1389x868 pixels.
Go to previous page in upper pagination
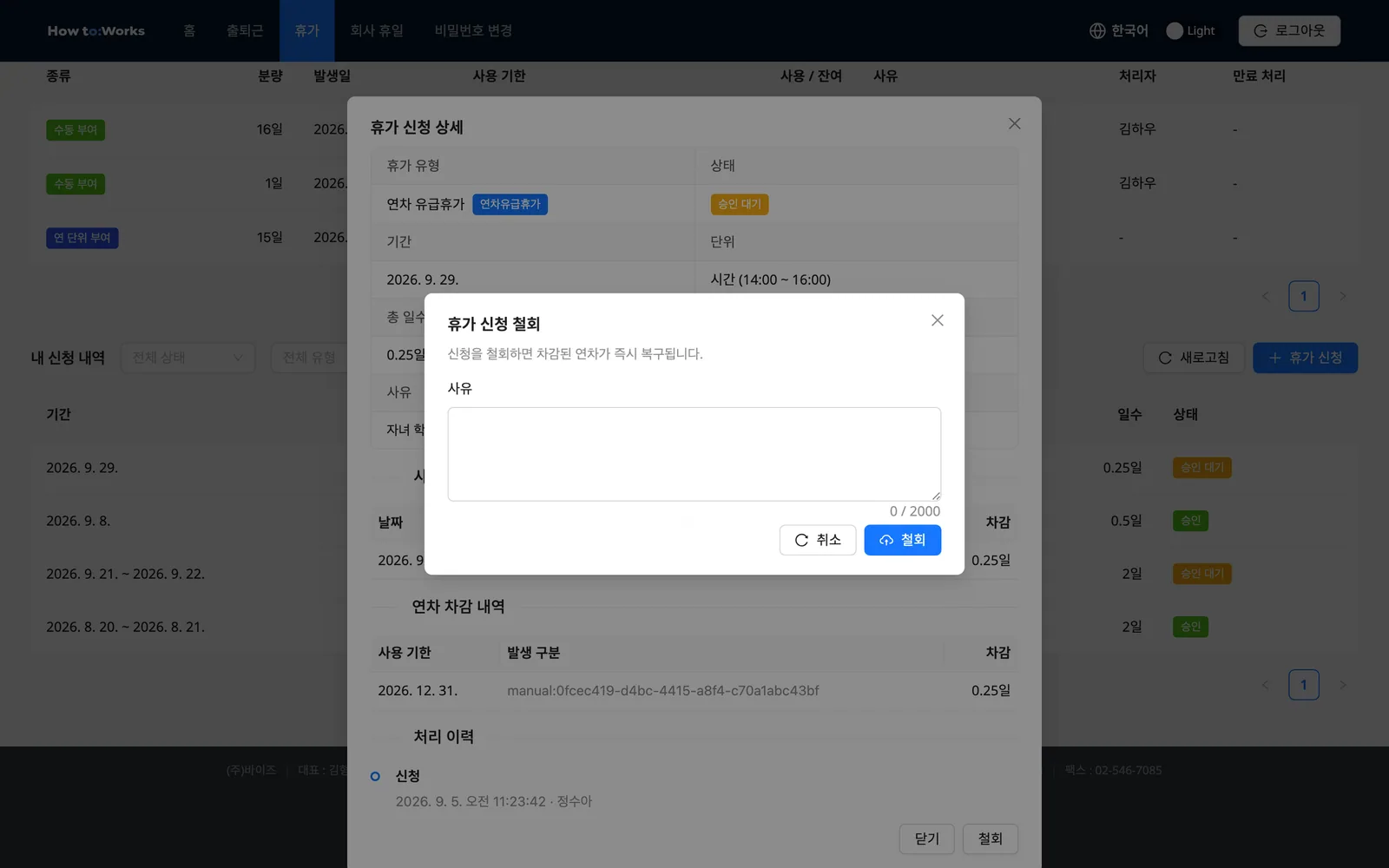pyautogui.click(x=1265, y=296)
